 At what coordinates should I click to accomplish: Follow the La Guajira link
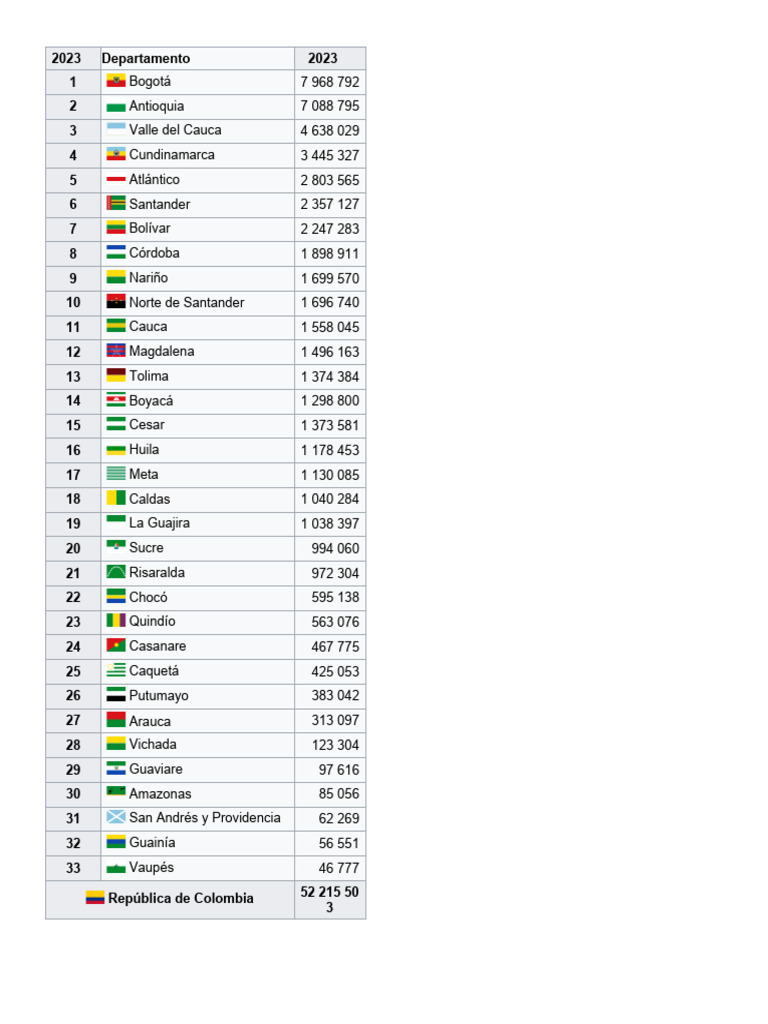[159, 523]
